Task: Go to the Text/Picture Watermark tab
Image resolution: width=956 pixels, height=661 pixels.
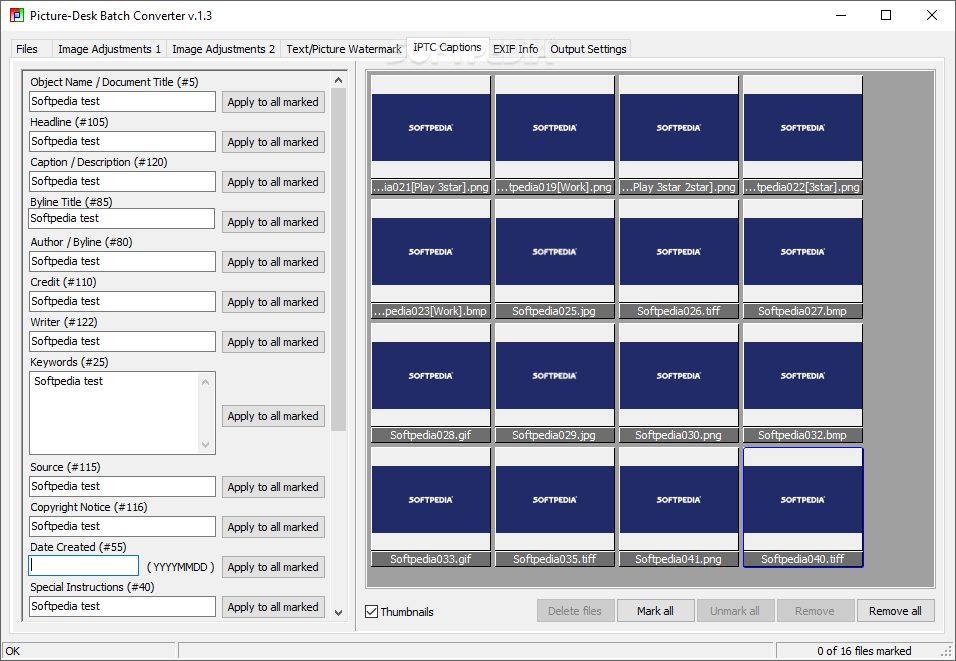Action: 344,49
